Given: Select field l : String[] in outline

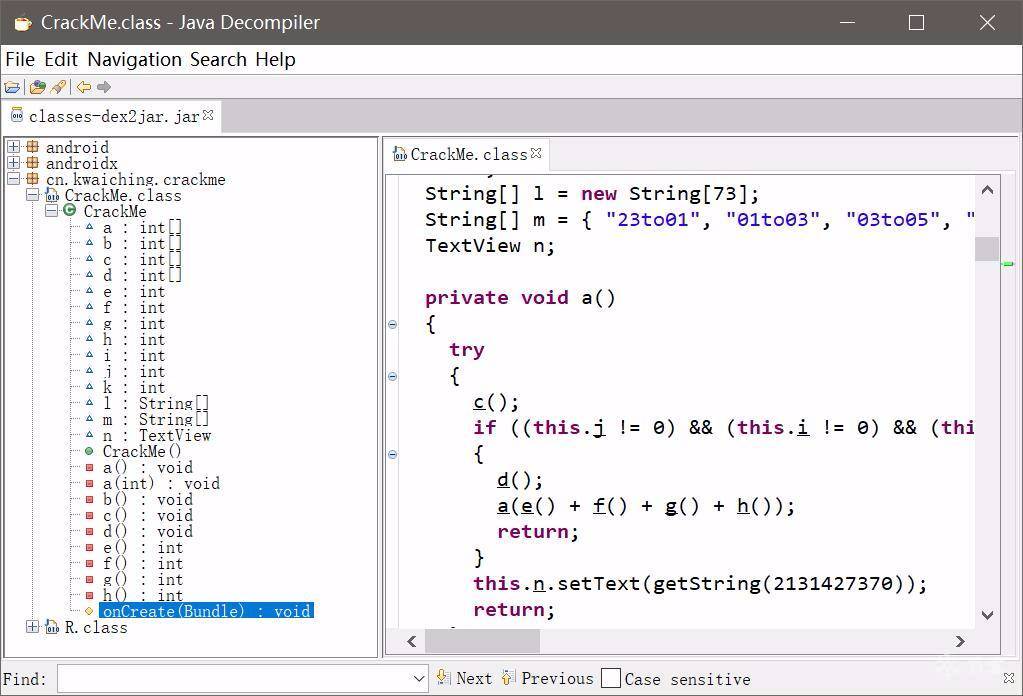Looking at the screenshot, I should (156, 404).
